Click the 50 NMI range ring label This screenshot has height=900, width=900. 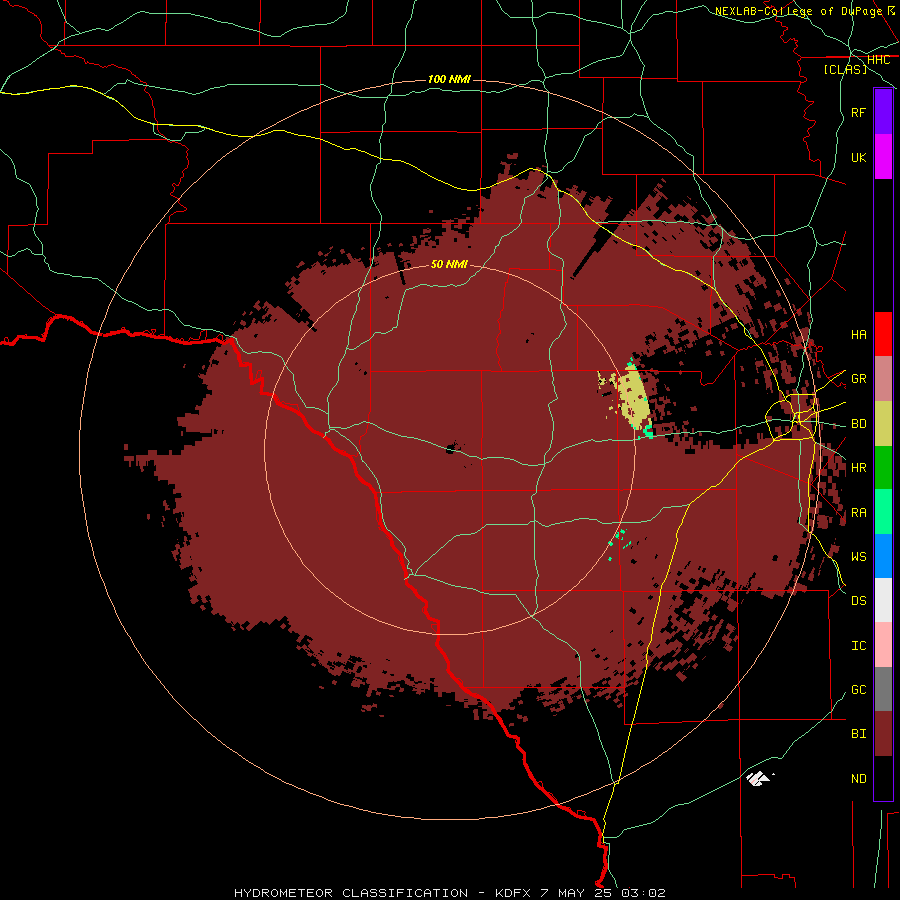point(449,264)
